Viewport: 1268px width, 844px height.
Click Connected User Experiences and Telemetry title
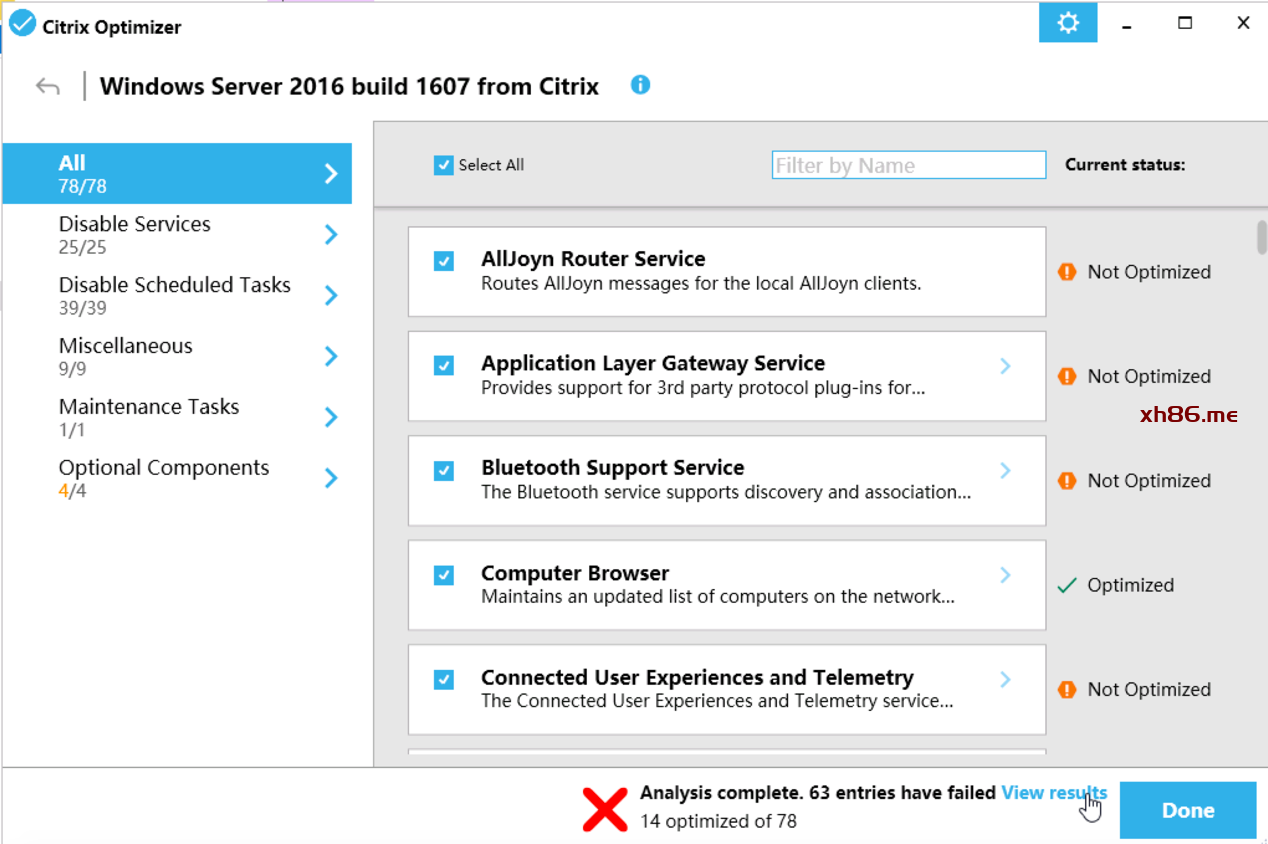click(697, 677)
